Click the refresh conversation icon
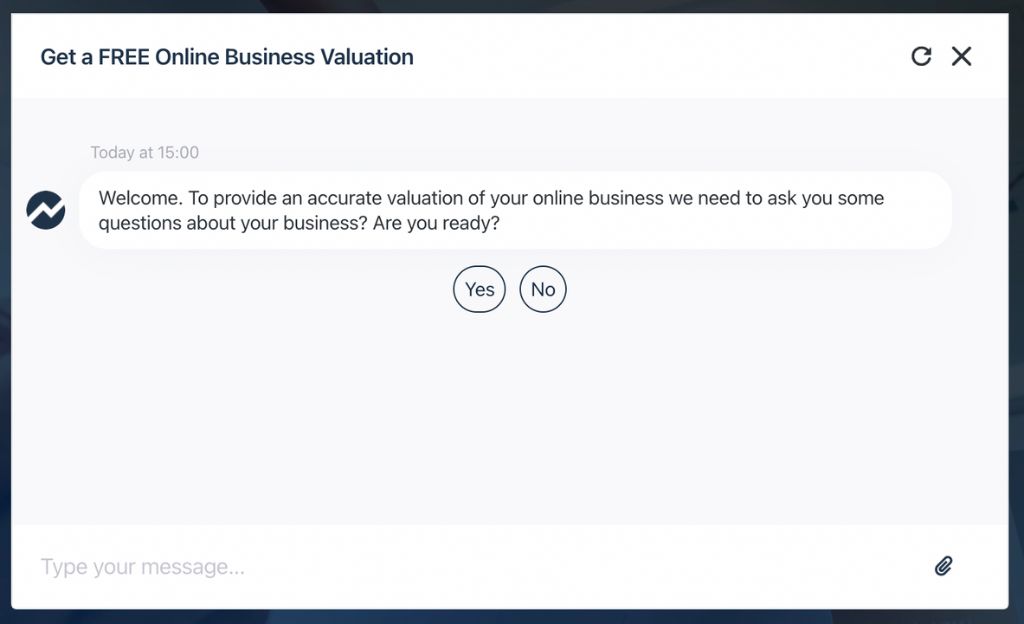This screenshot has height=624, width=1024. point(921,56)
